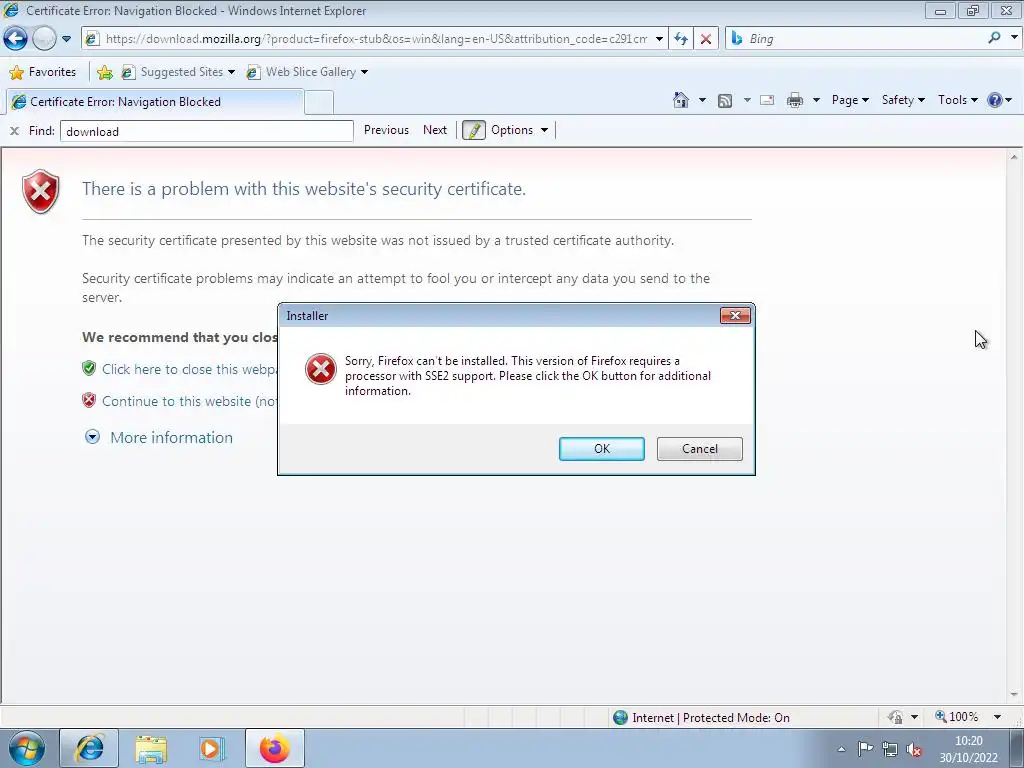Click Add to Favorites Bar star icon
This screenshot has width=1024, height=768.
[104, 72]
